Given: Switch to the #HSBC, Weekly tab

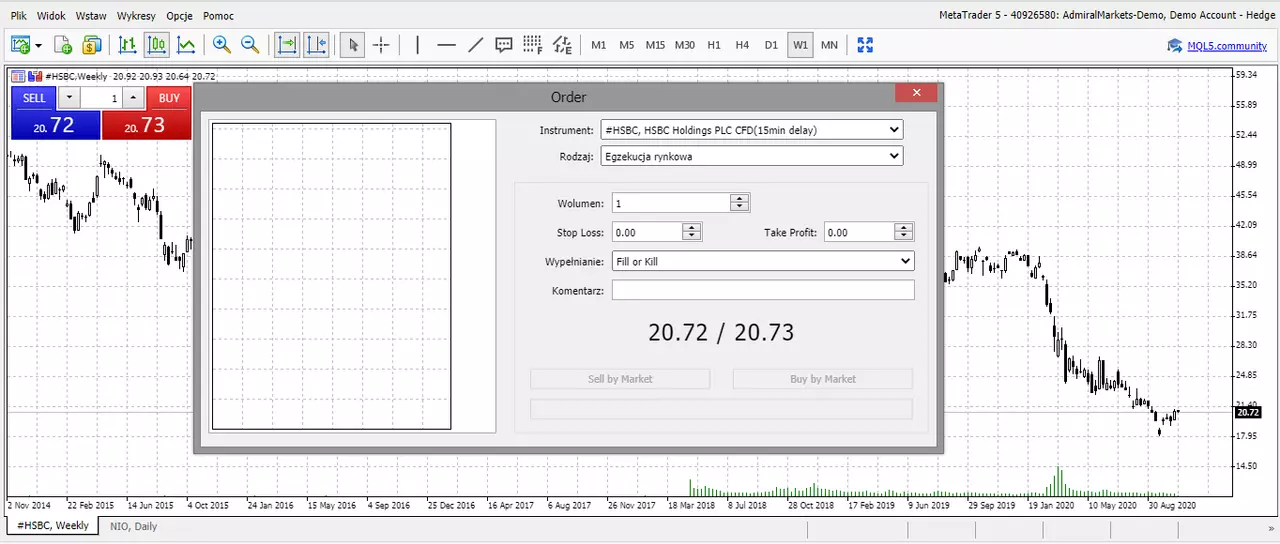Looking at the screenshot, I should click(x=53, y=526).
